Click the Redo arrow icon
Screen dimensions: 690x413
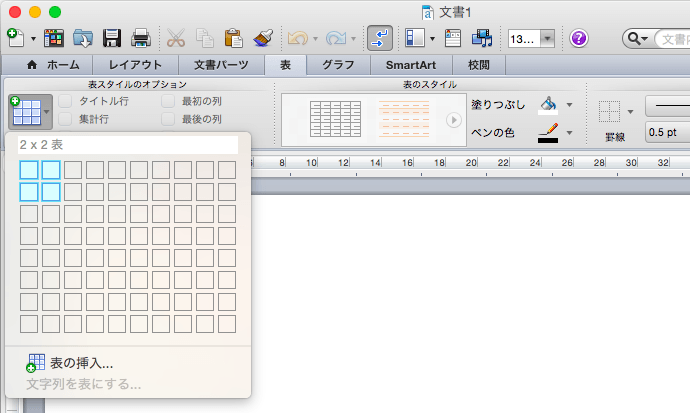(x=335, y=38)
